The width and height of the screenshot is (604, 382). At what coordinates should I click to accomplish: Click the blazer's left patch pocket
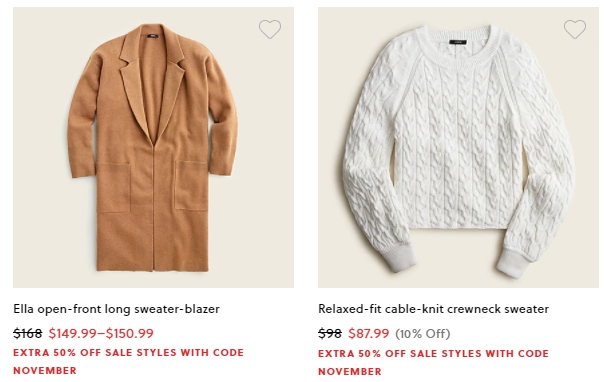pos(113,188)
